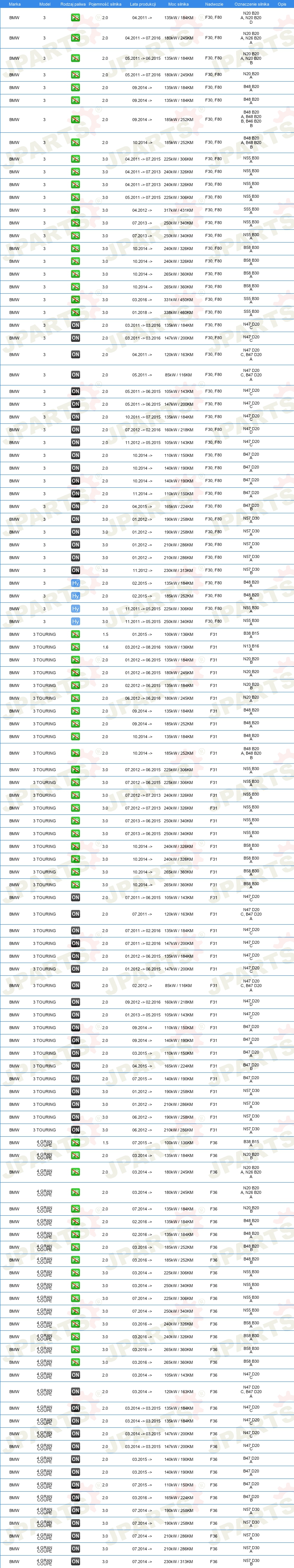Click diesel ON icon in BMW 3 230kW / 313KM row
Viewport: 294px width, 1568px height.
[x=76, y=570]
